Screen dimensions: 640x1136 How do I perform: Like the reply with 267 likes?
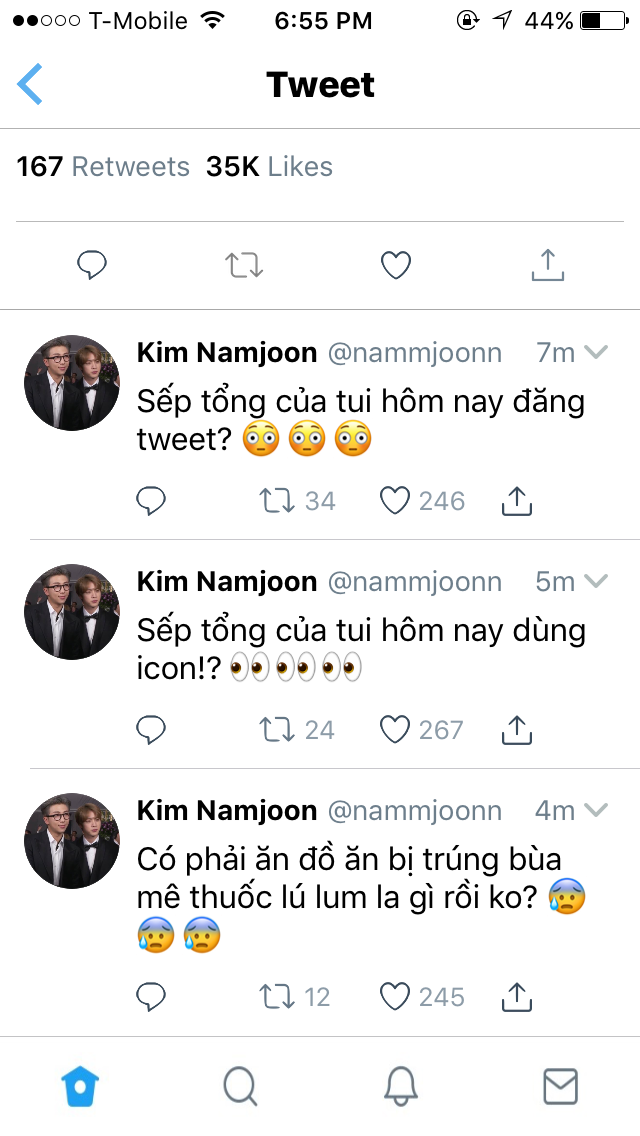396,730
